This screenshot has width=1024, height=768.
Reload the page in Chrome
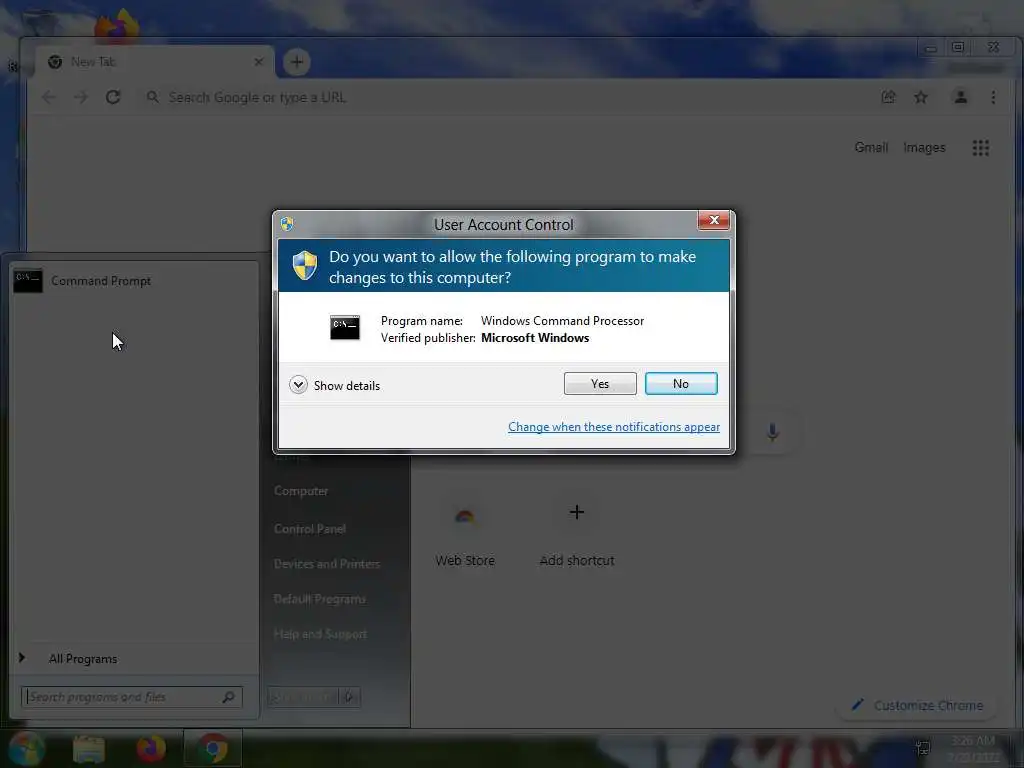[x=113, y=97]
